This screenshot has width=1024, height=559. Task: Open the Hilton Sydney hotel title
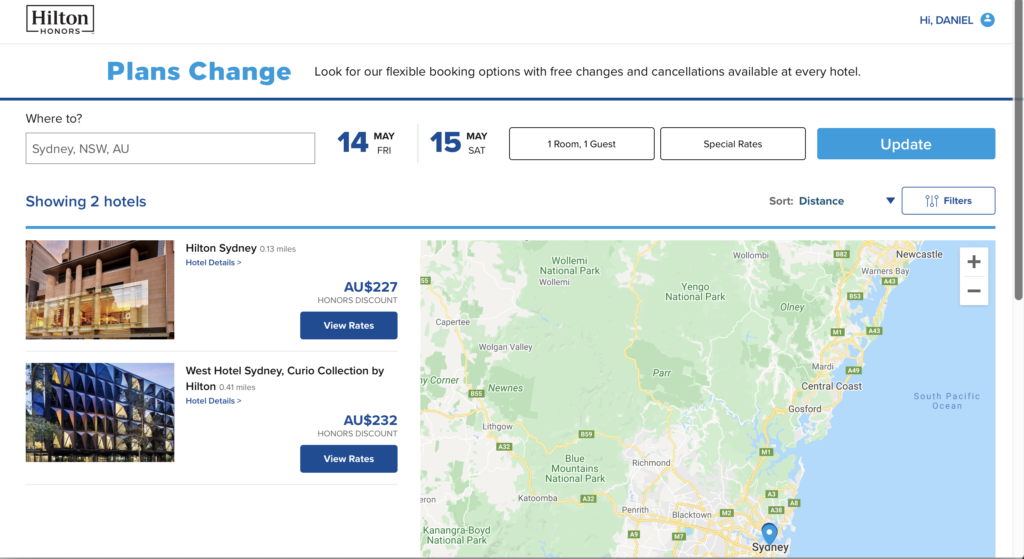[221, 248]
